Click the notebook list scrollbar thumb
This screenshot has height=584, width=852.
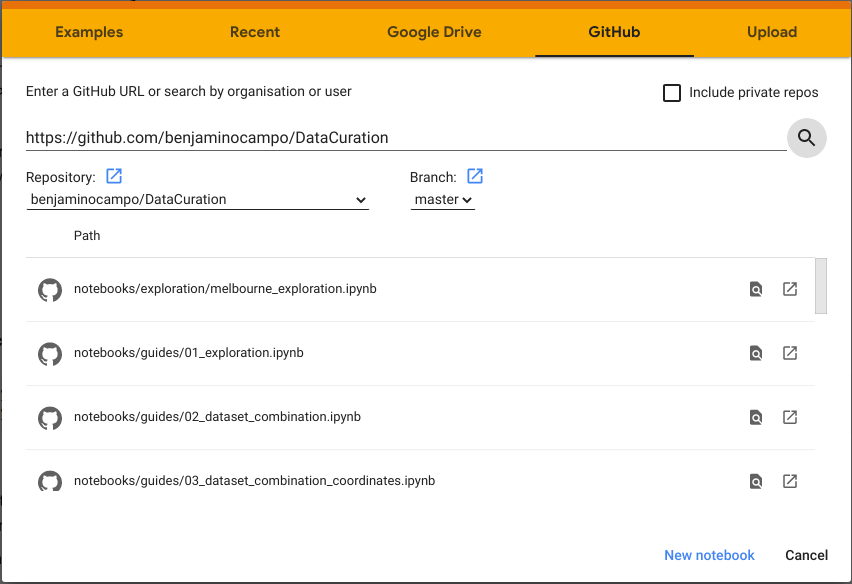pos(820,286)
